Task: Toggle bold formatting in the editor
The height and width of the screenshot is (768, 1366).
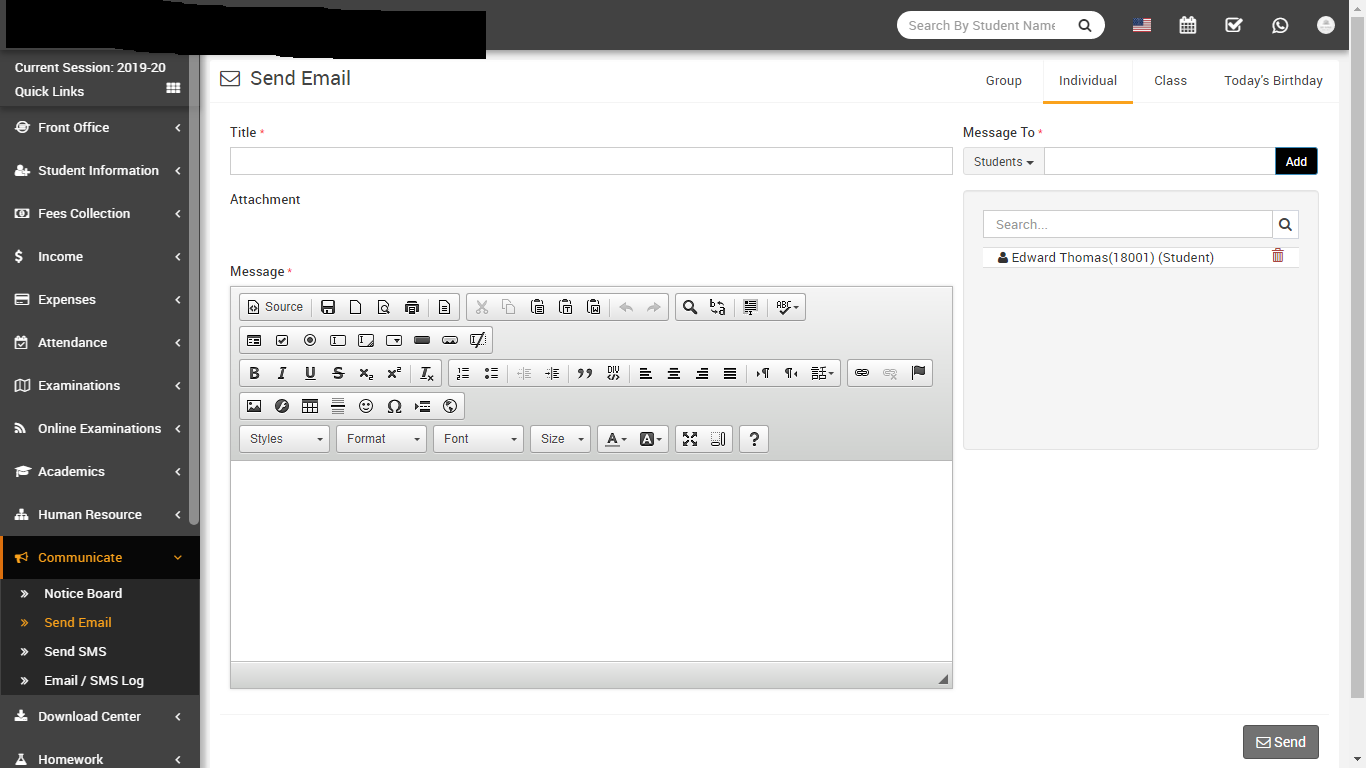Action: (254, 373)
